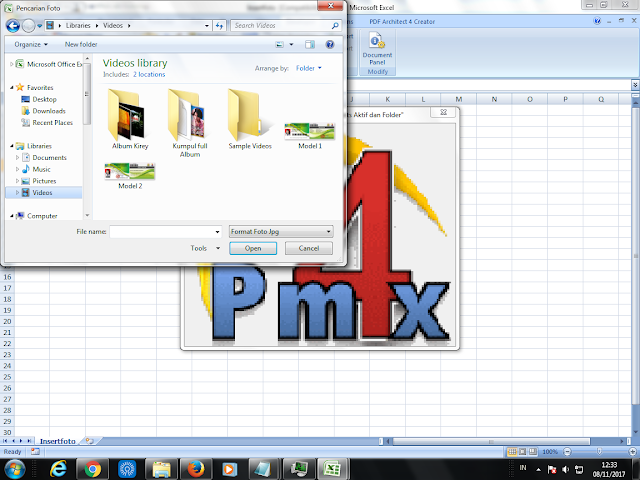The height and width of the screenshot is (480, 640).
Task: Click the Forward arrow in file dialog
Action: (28, 26)
